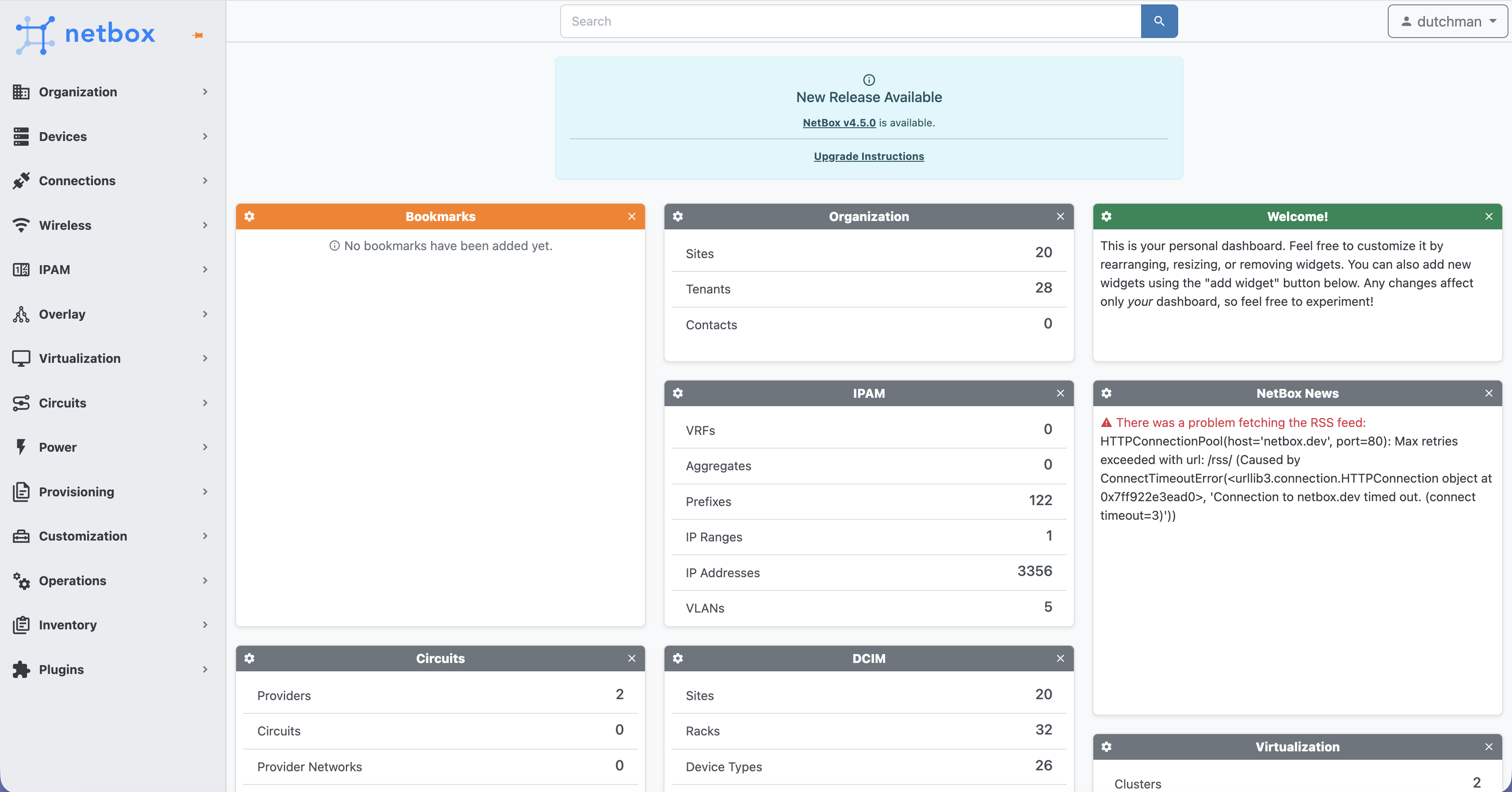Screen dimensions: 1512x792
Task: Click the DCIM widget gear icon
Action: [678, 658]
